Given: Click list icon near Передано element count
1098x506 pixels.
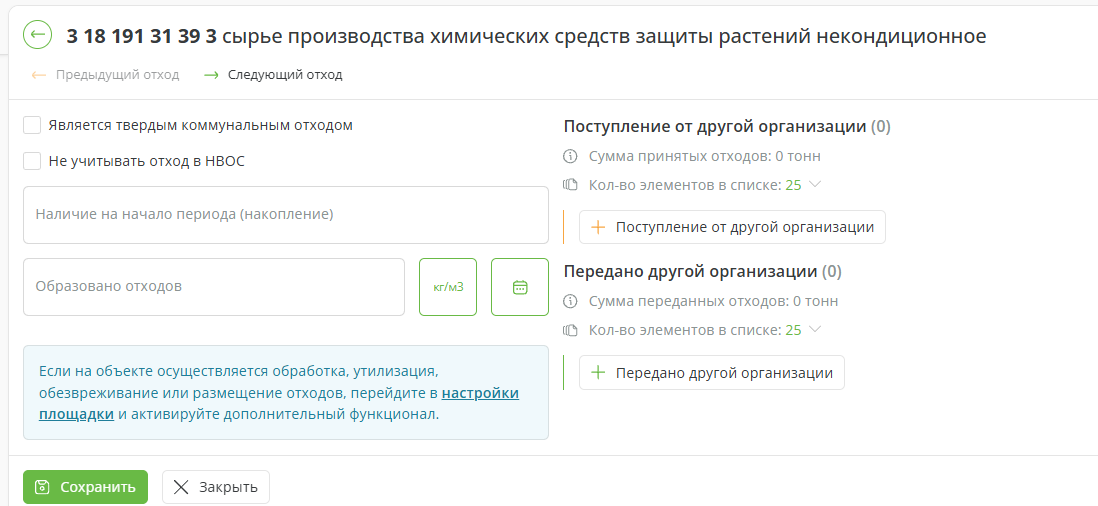Looking at the screenshot, I should (570, 330).
